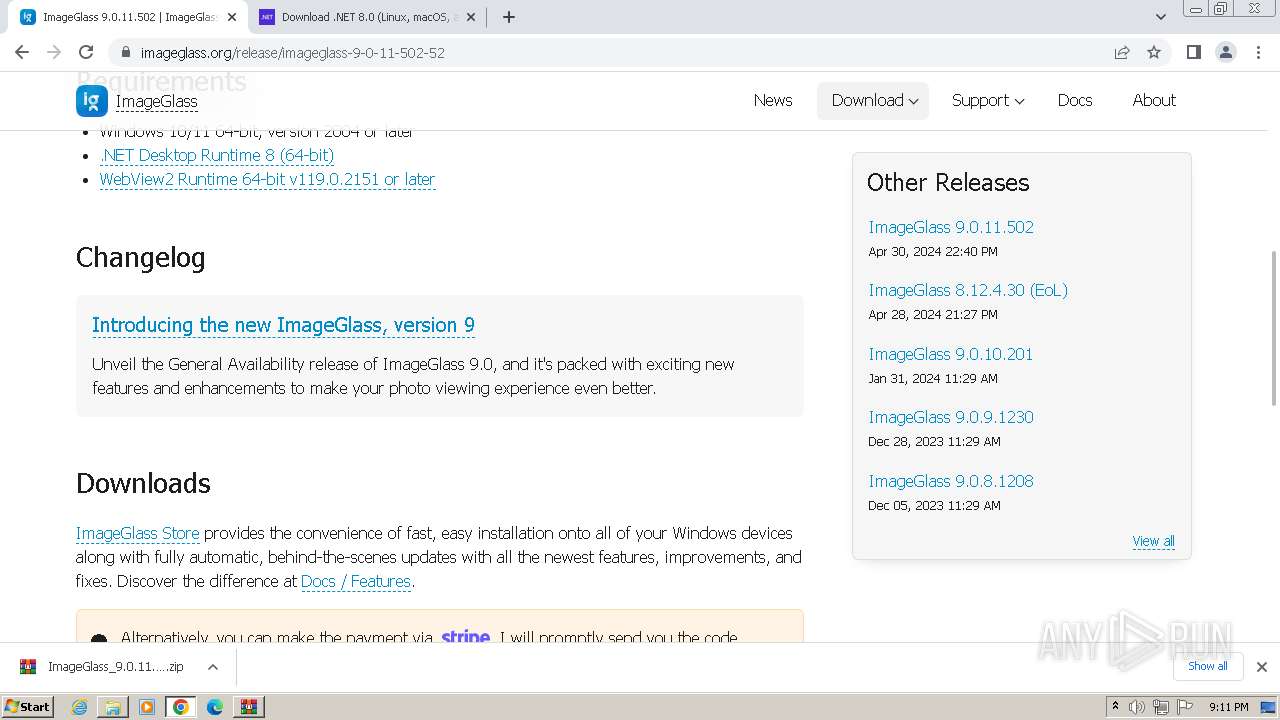Screen dimensions: 1280x720
Task: Click the browser forward arrow
Action: point(54,52)
